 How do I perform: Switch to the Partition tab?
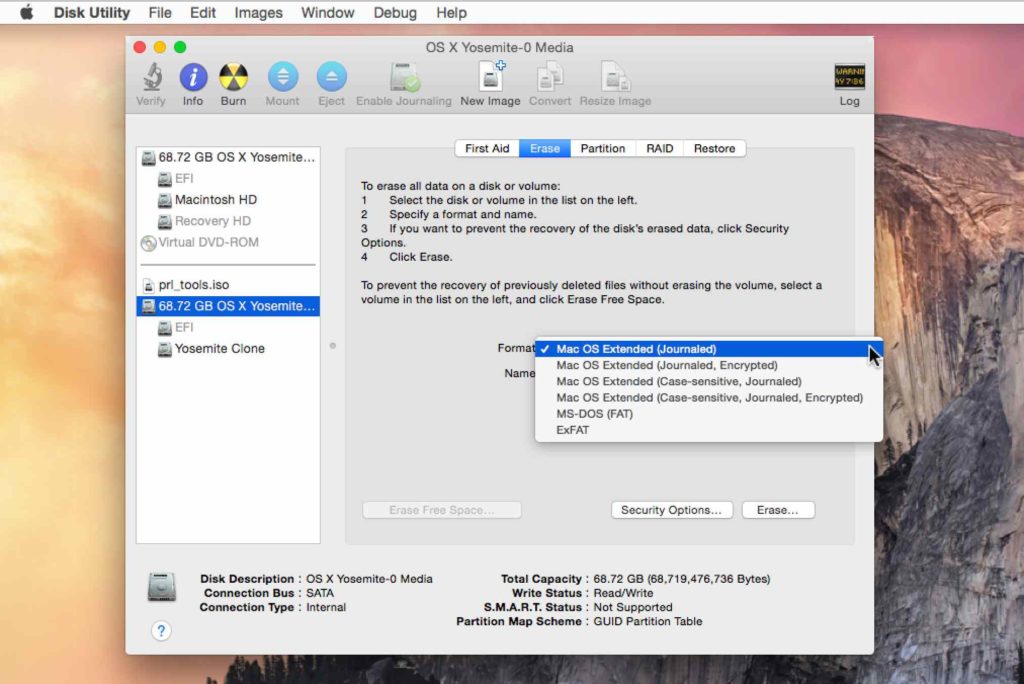point(603,148)
